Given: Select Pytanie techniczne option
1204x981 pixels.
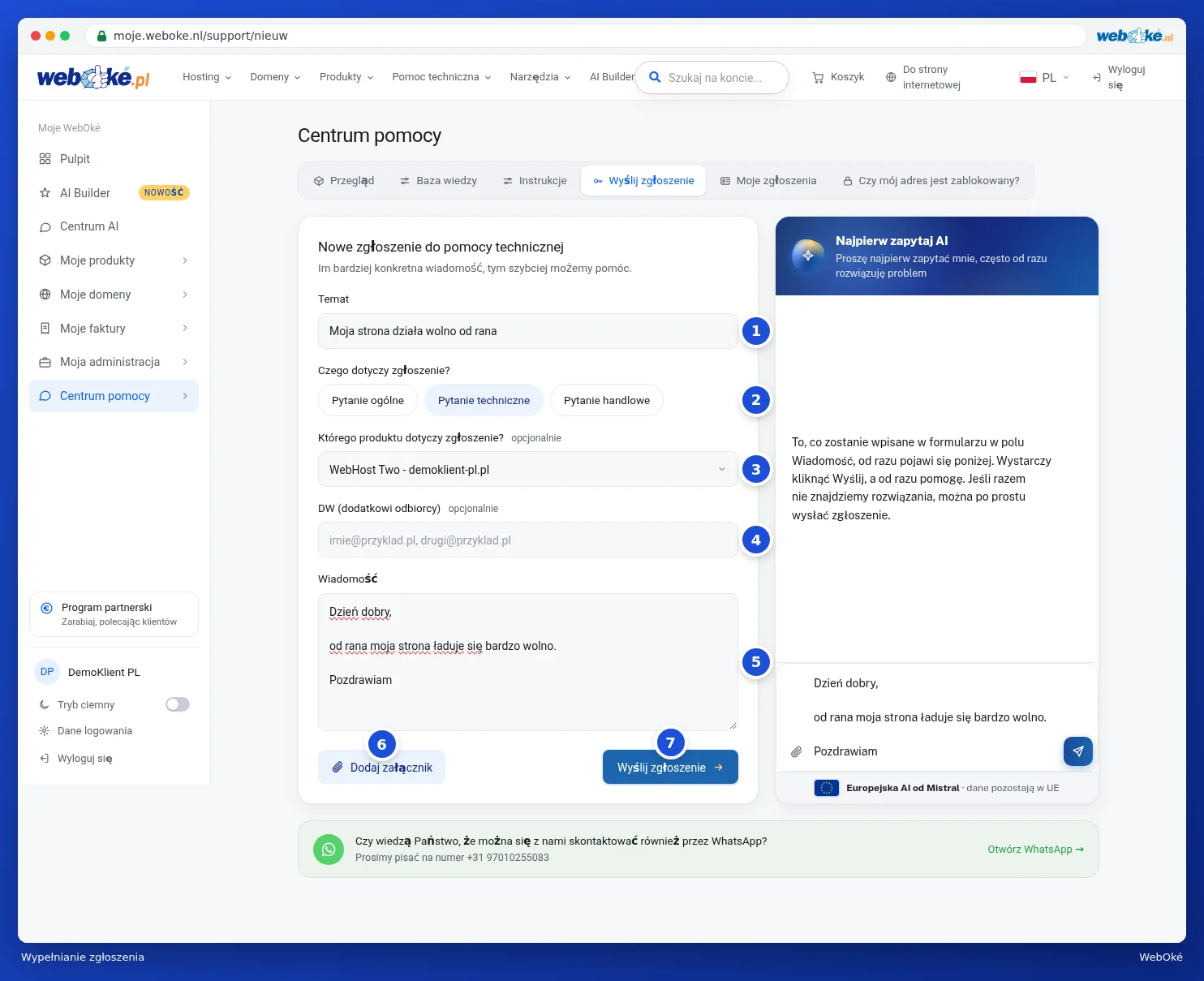Looking at the screenshot, I should click(484, 400).
